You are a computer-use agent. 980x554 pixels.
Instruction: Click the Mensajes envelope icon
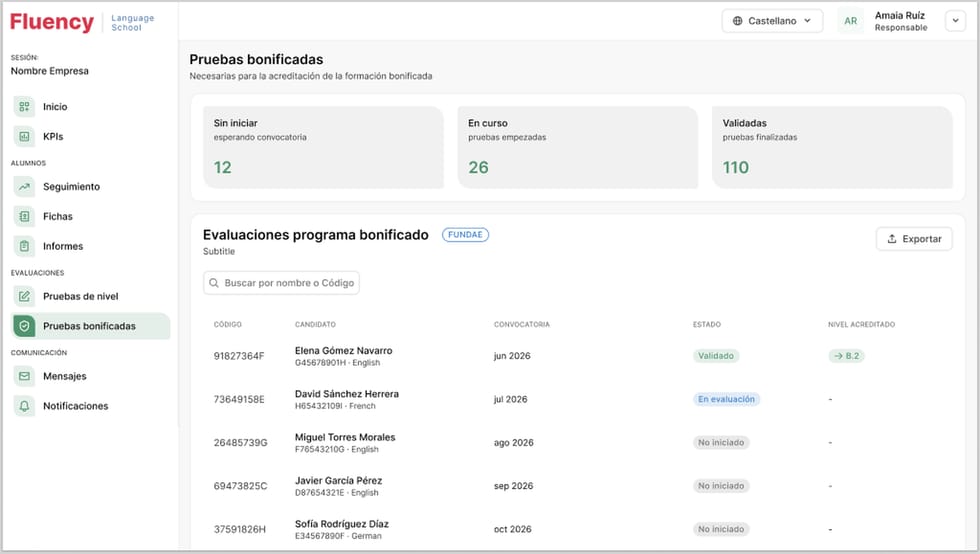coord(24,376)
